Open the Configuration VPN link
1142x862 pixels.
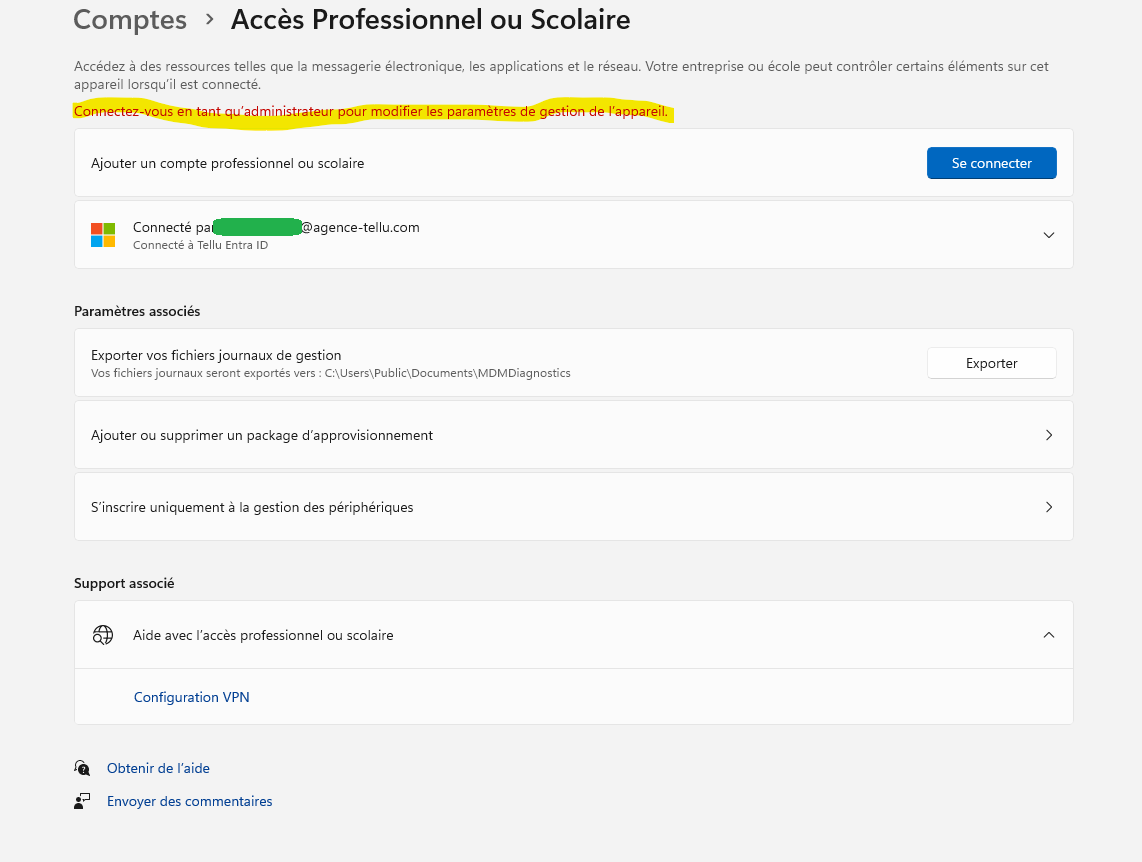pos(192,697)
